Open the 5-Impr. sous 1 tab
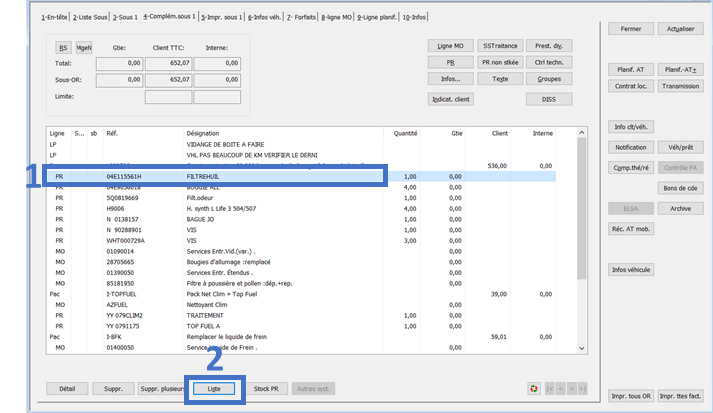The image size is (713, 413). (222, 17)
